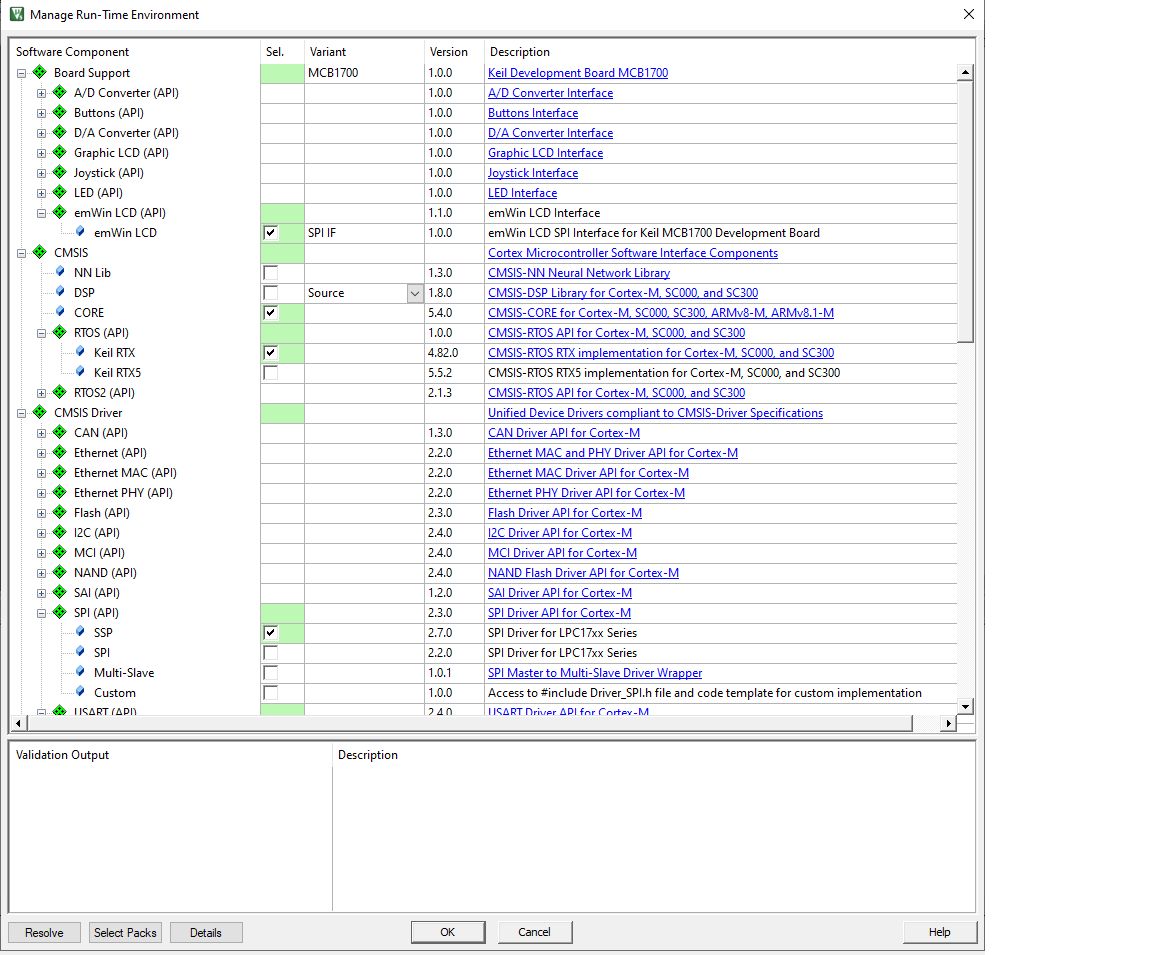
Task: Click the blue gem icon beside Keil RTX
Action: 80,352
